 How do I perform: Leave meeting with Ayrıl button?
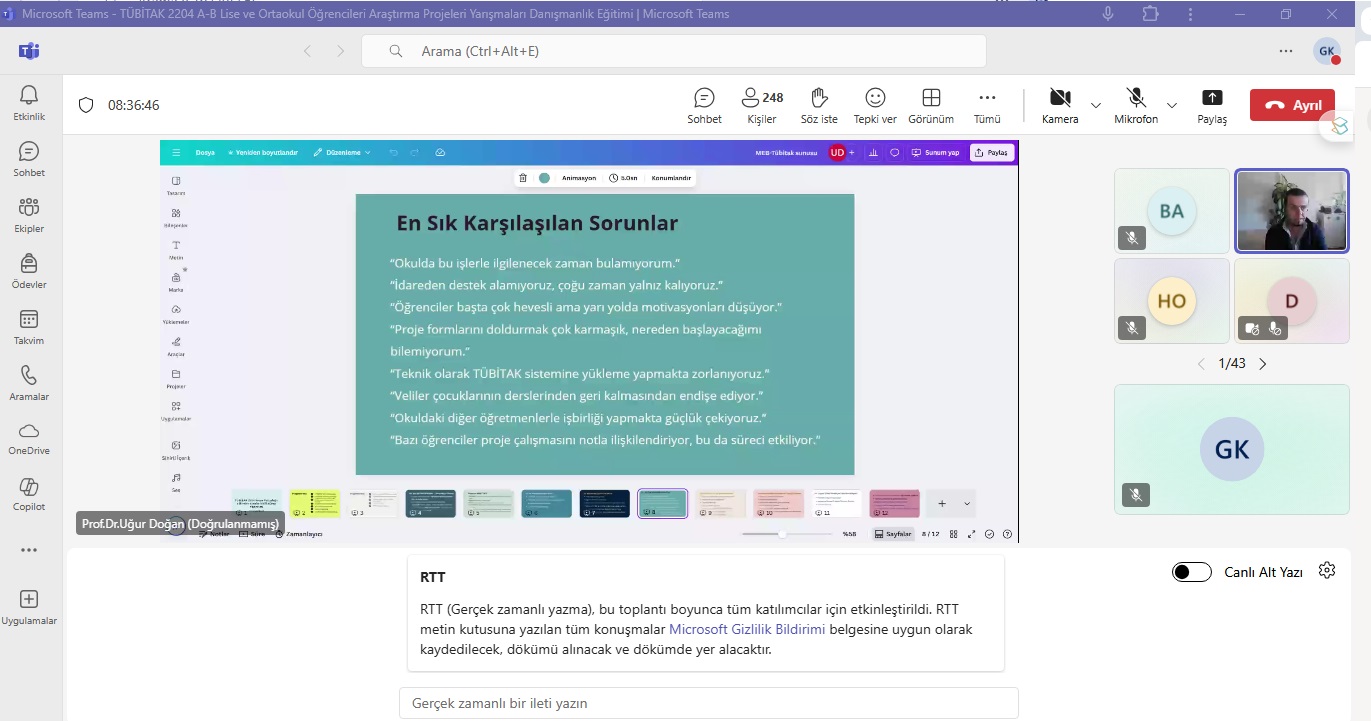[x=1292, y=105]
